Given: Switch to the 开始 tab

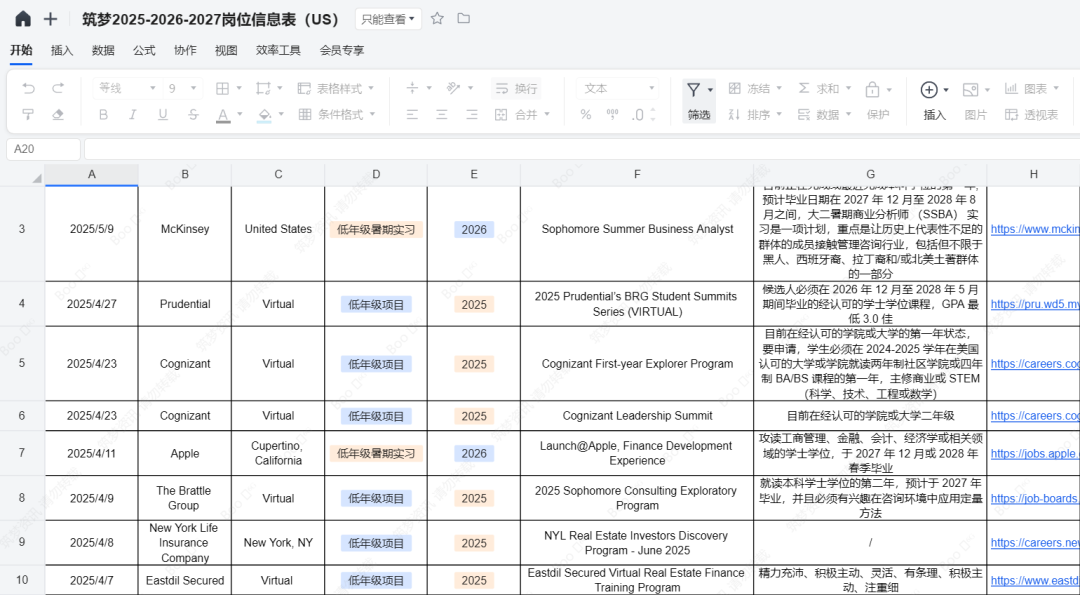Looking at the screenshot, I should click(x=21, y=50).
